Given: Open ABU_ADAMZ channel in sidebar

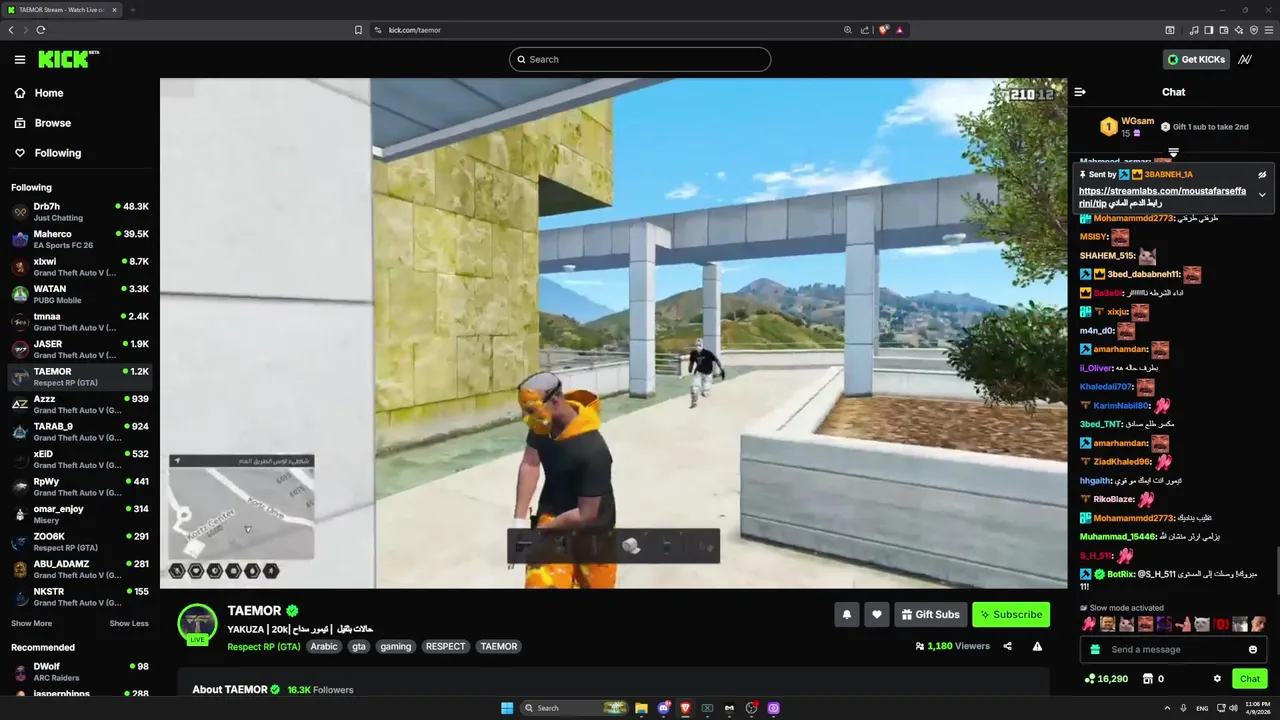Looking at the screenshot, I should click(x=80, y=569).
